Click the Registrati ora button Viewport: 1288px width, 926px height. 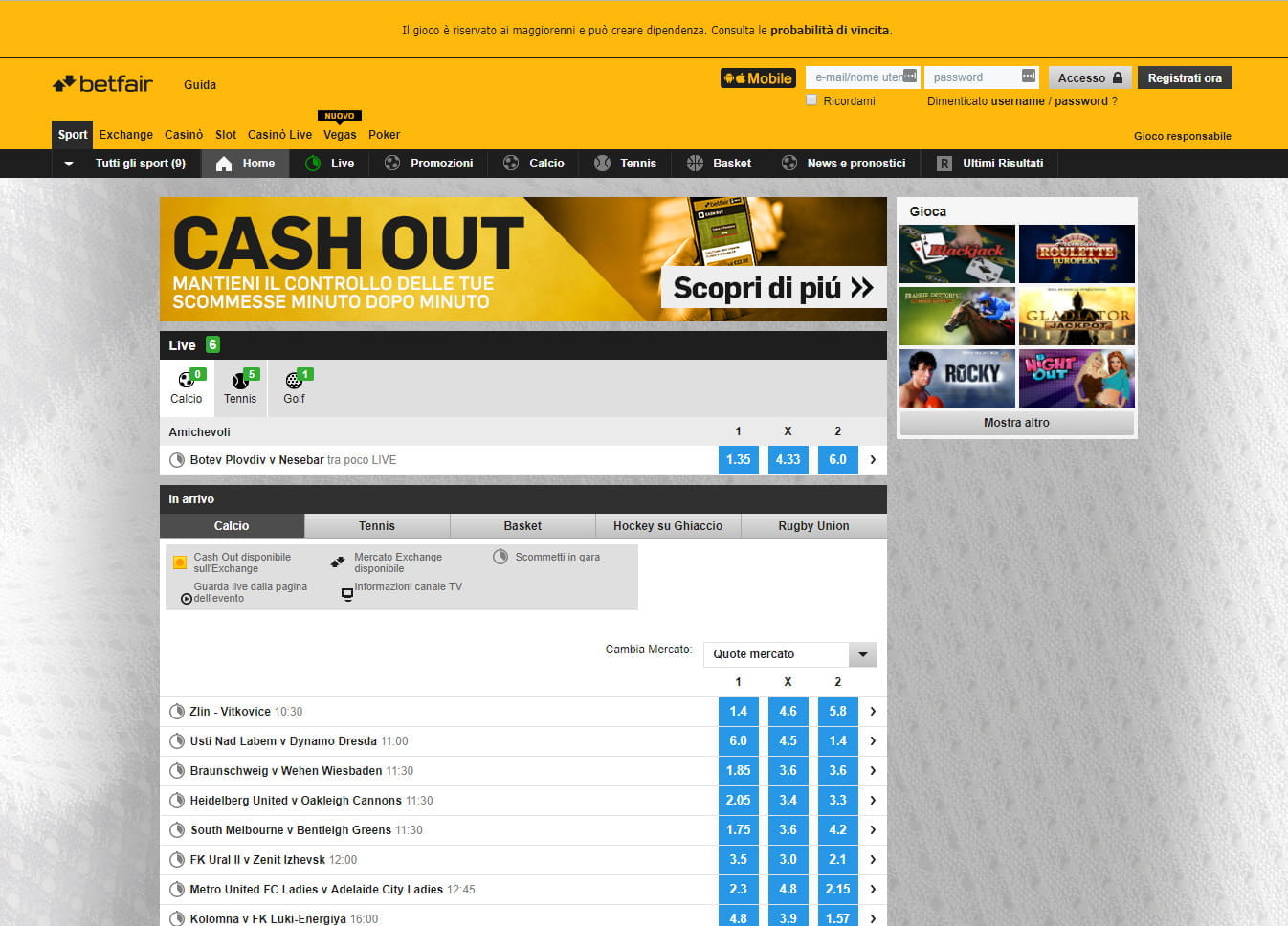(1185, 78)
